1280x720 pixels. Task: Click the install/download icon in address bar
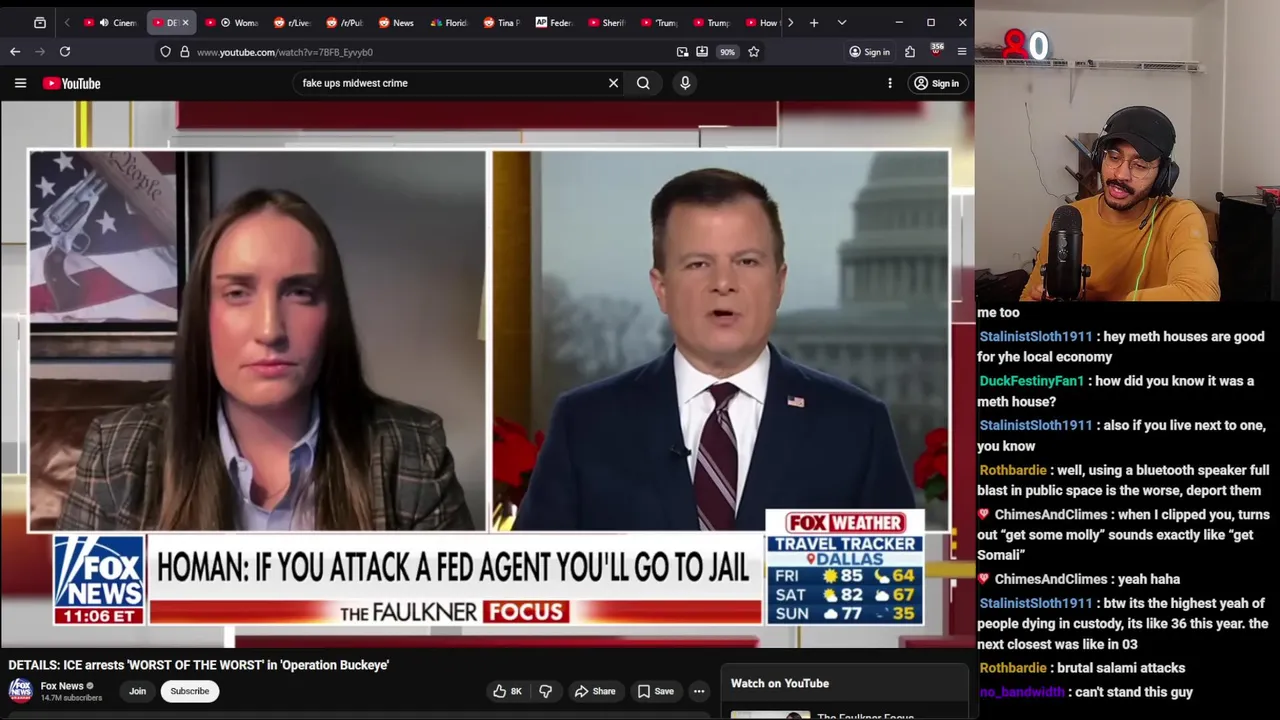(702, 52)
